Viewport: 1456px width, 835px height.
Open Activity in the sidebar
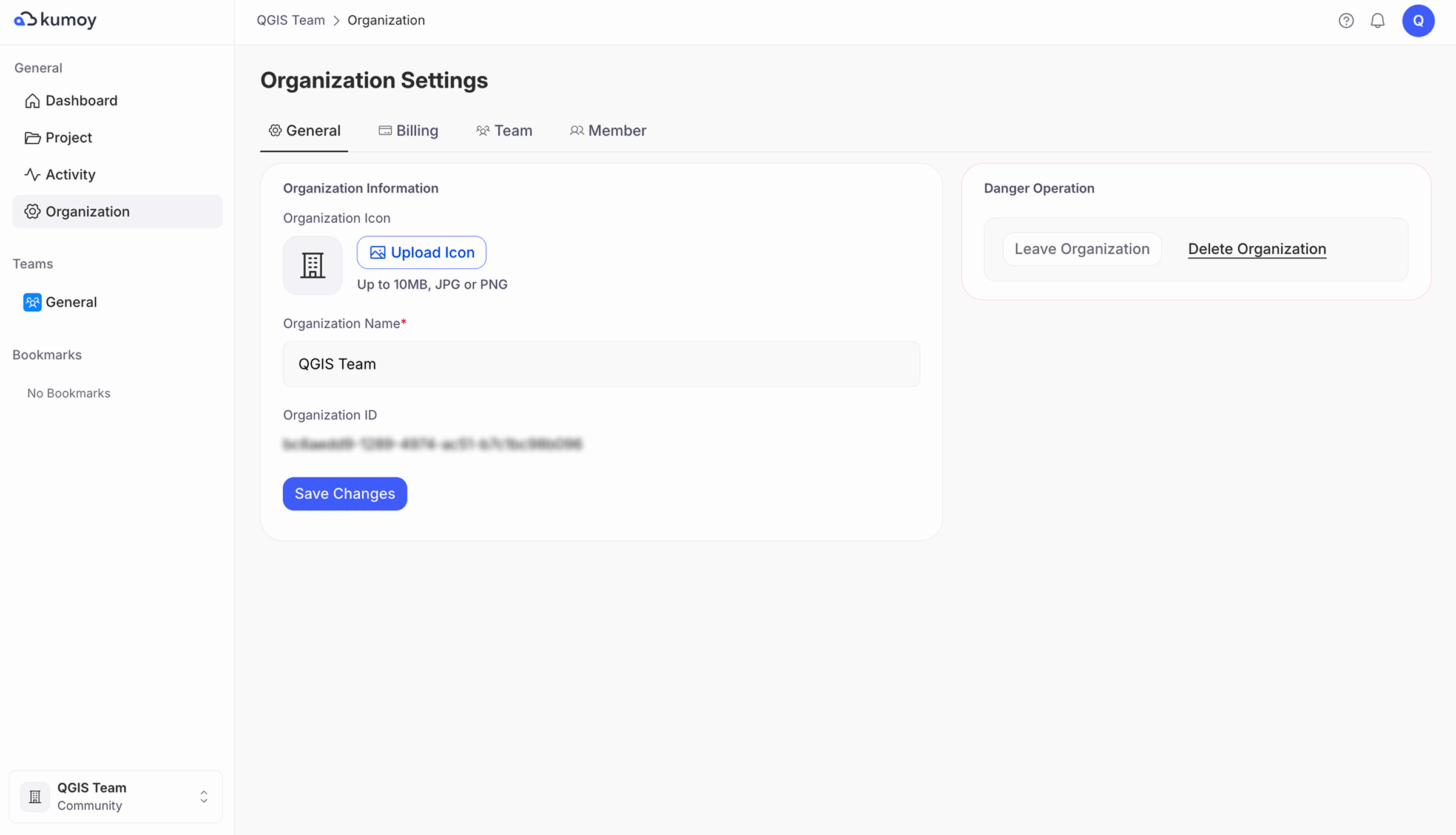(x=70, y=175)
